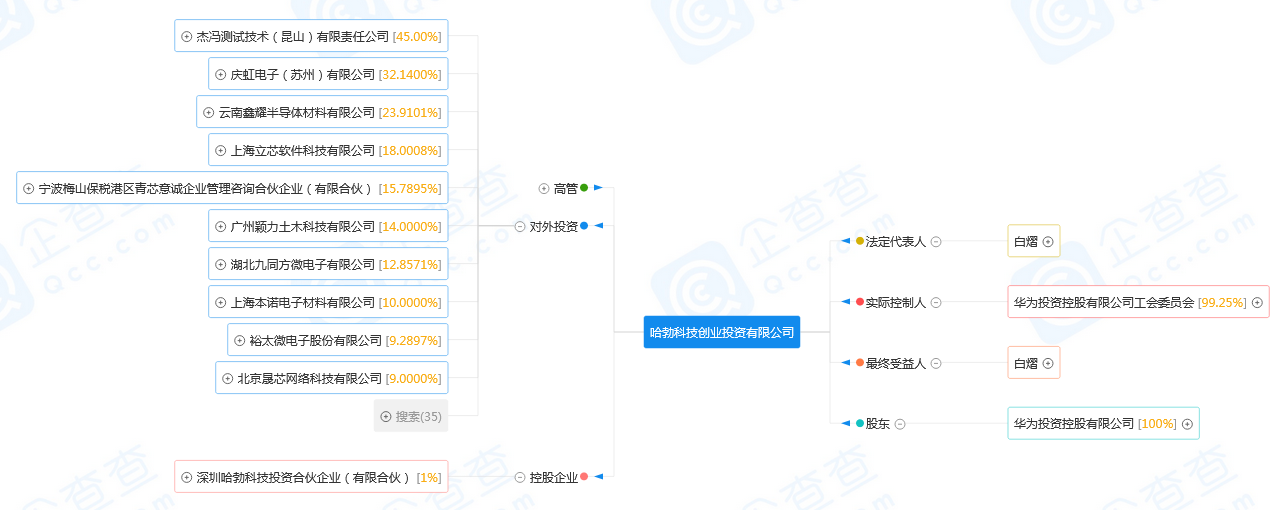Collapse the 股东 branch minus icon

(x=900, y=424)
